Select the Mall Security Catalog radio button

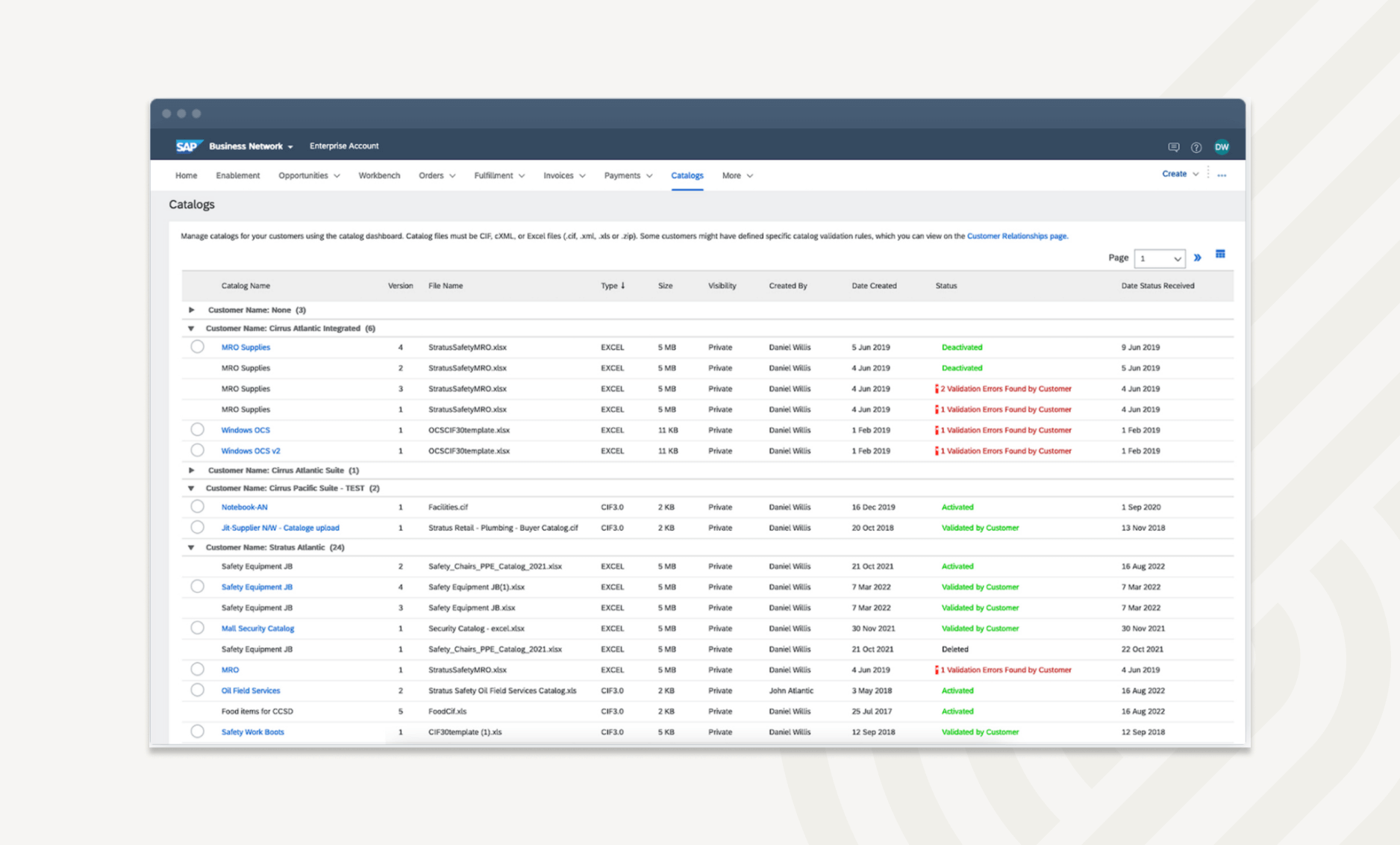pyautogui.click(x=197, y=628)
